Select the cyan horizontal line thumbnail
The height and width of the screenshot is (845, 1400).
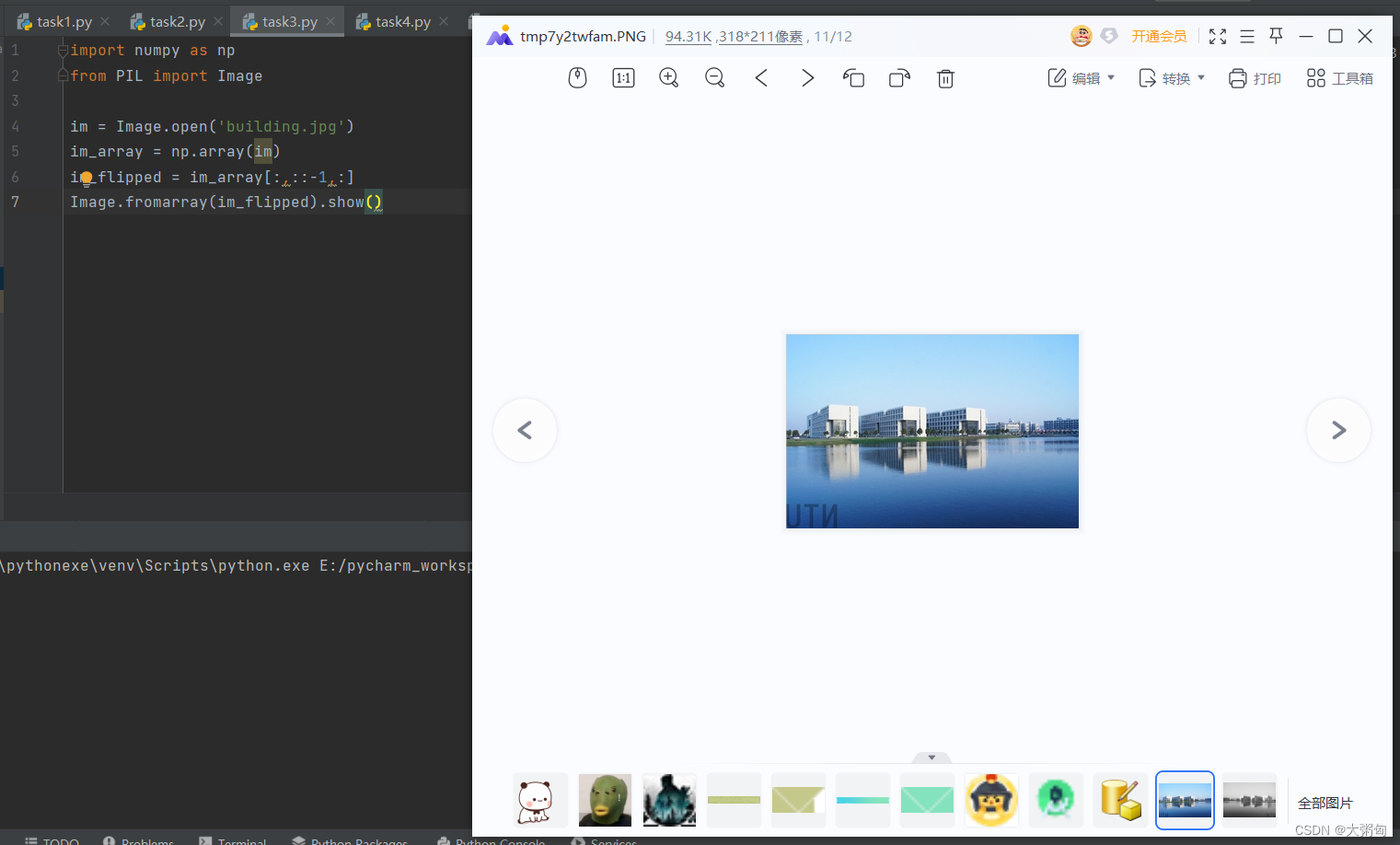point(862,800)
